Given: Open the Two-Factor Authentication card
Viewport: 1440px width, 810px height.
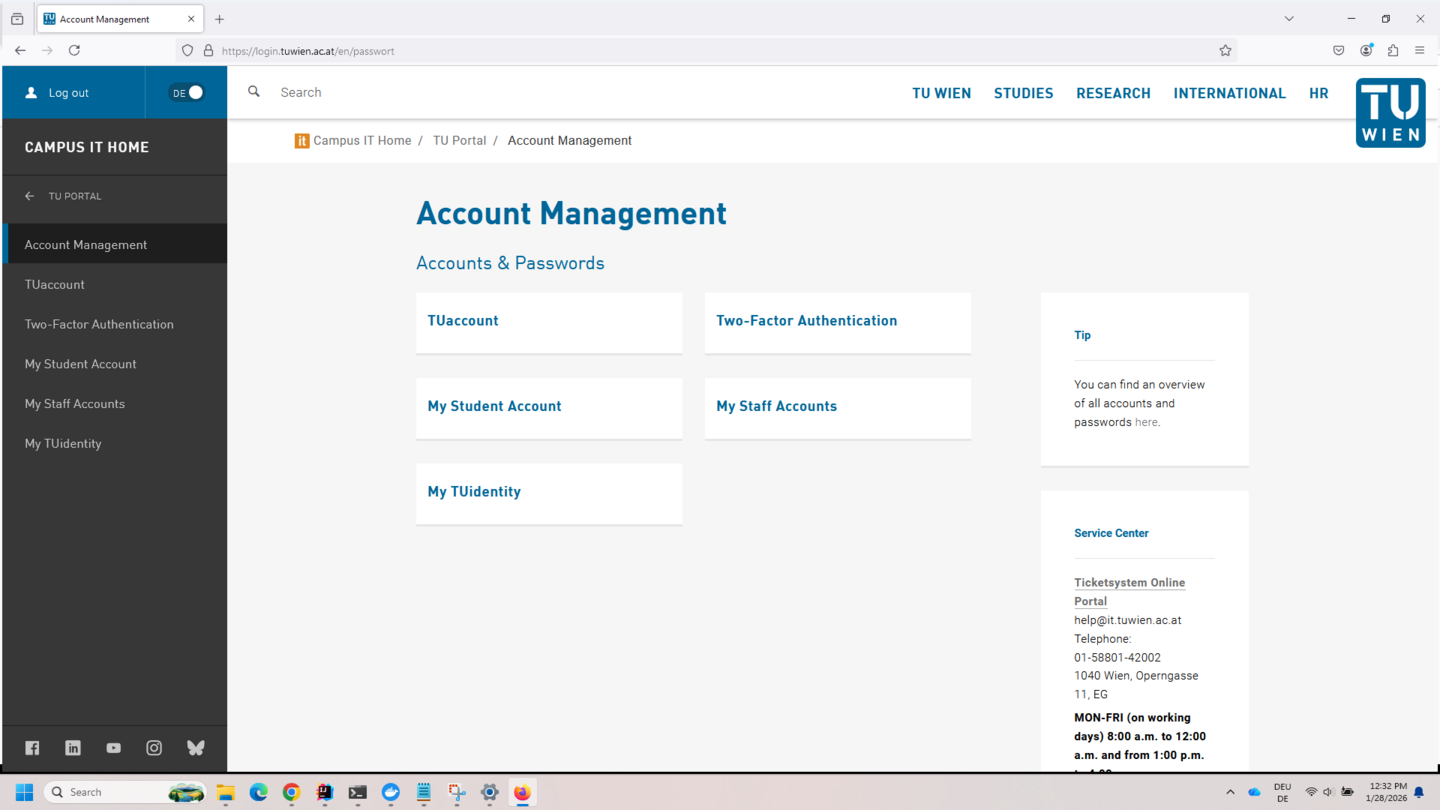Looking at the screenshot, I should point(837,322).
